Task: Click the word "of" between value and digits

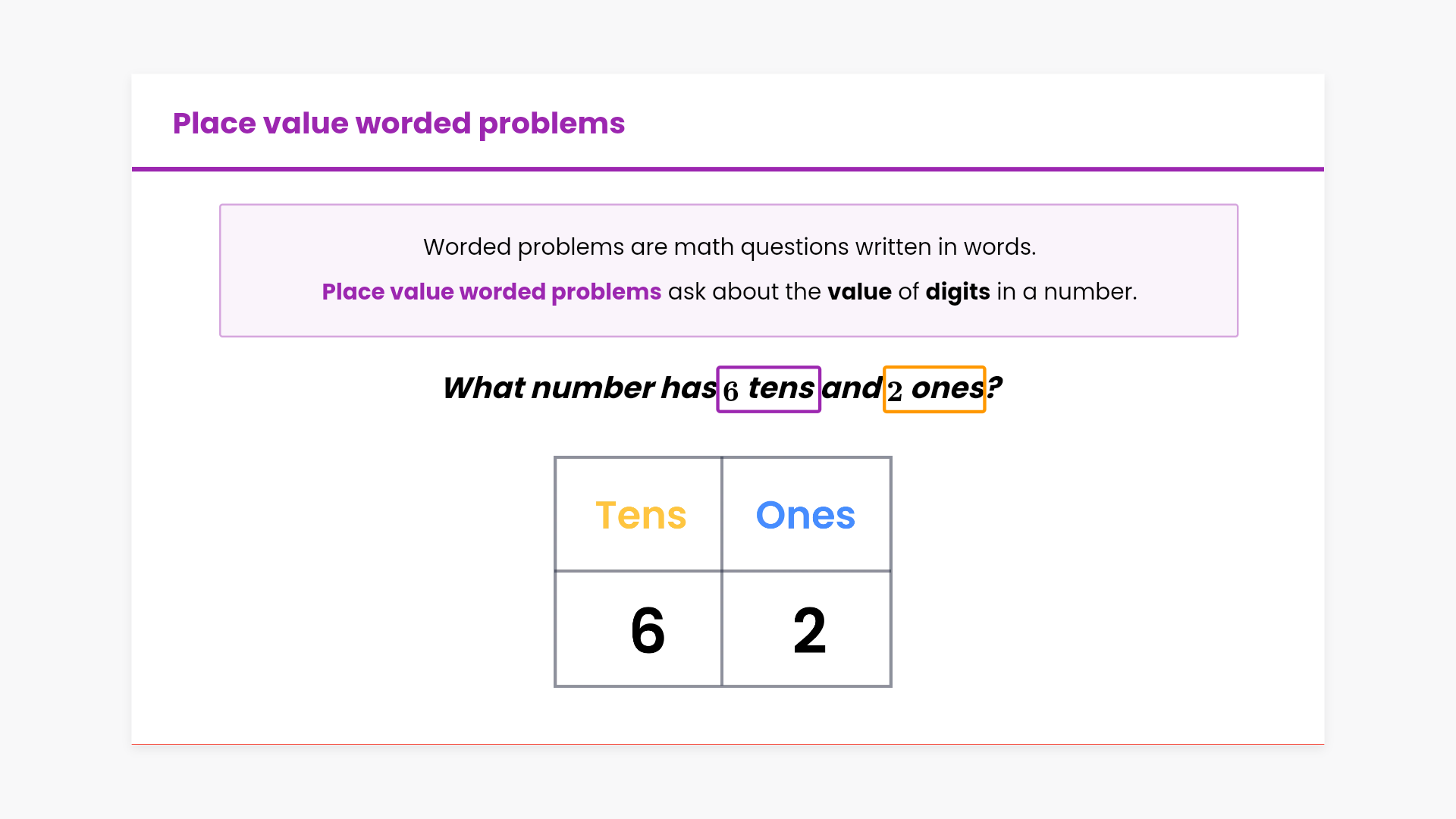Action: click(x=908, y=292)
